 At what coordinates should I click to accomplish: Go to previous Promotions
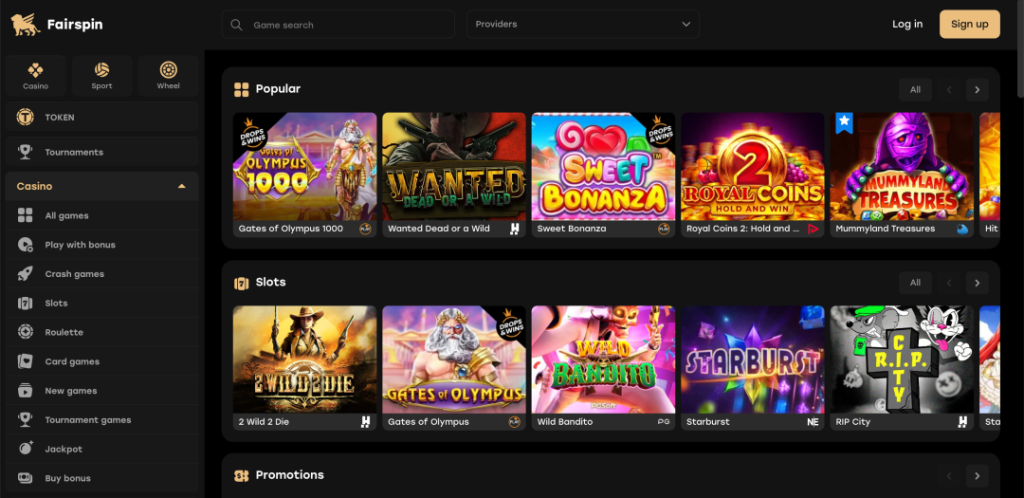pos(949,476)
